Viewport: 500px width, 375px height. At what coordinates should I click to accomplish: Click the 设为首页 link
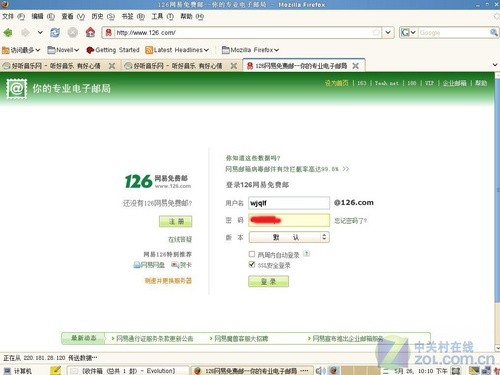[337, 83]
